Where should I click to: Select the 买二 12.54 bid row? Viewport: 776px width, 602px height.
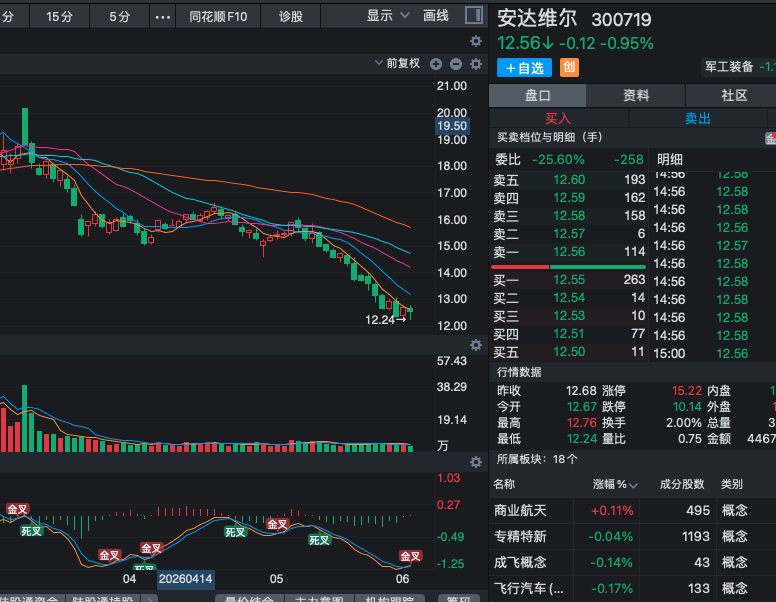(569, 298)
